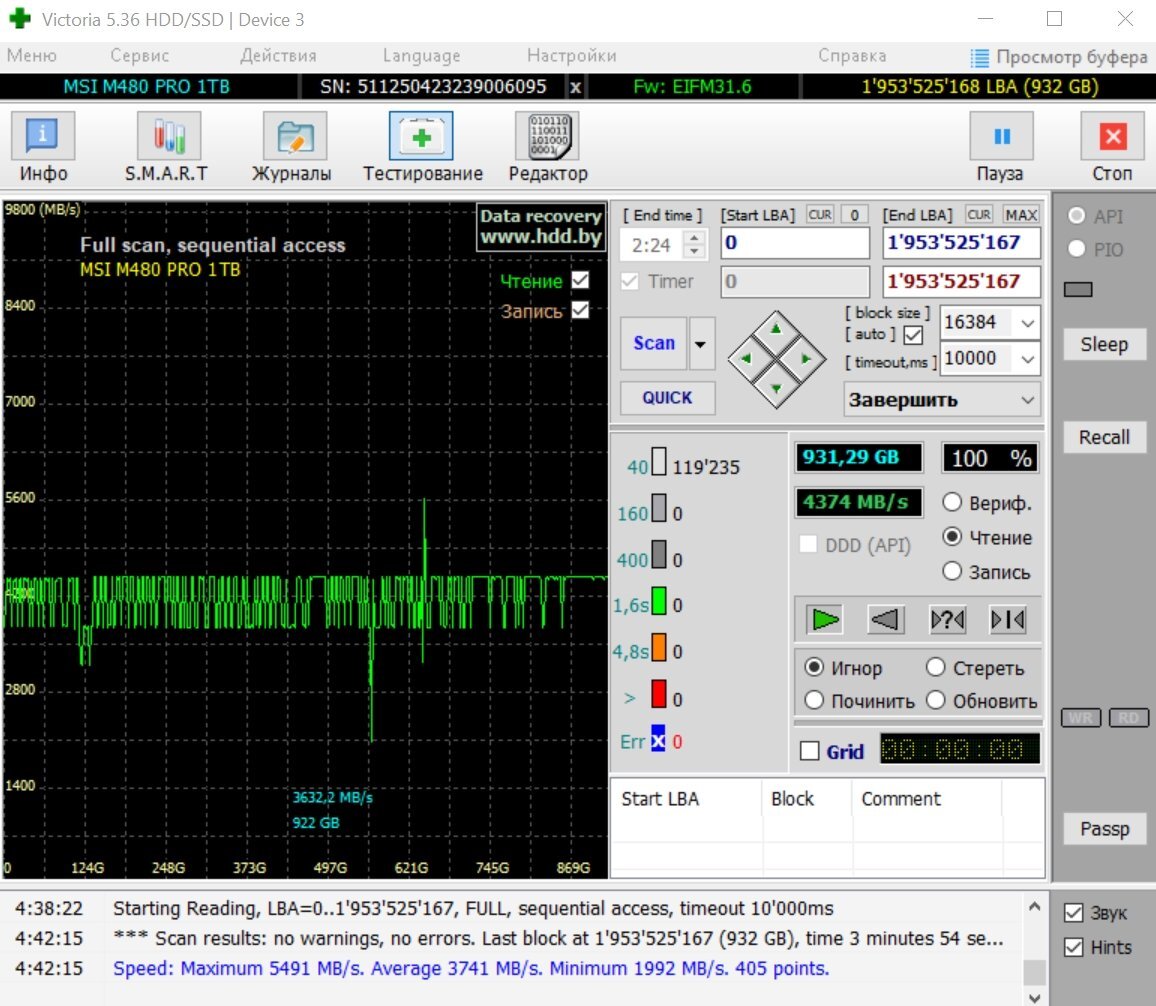Image resolution: width=1156 pixels, height=1006 pixels.
Task: Expand the Завершить end-action dropdown
Action: point(1027,400)
